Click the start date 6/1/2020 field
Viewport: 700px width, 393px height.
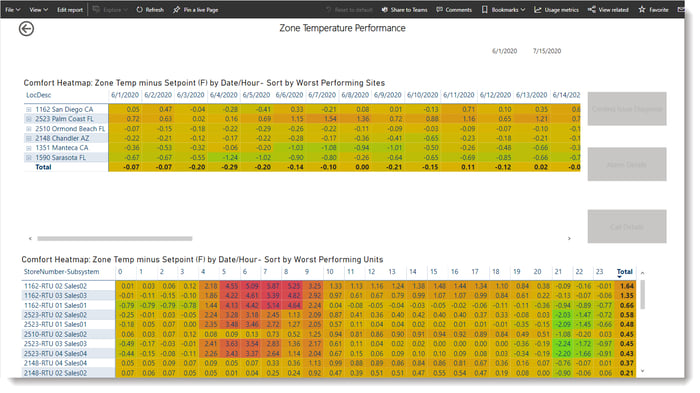click(504, 51)
